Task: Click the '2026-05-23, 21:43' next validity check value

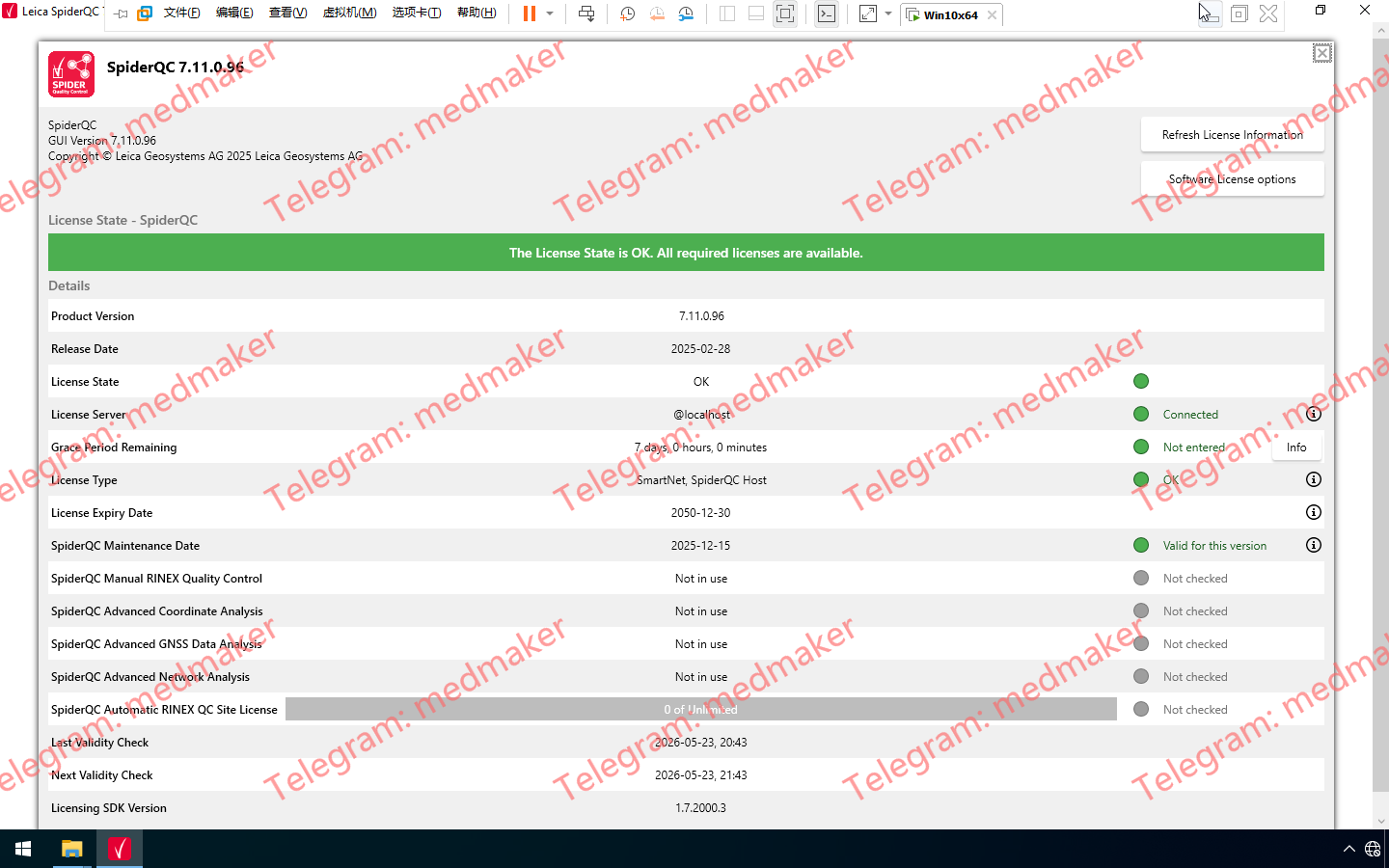Action: 701,775
